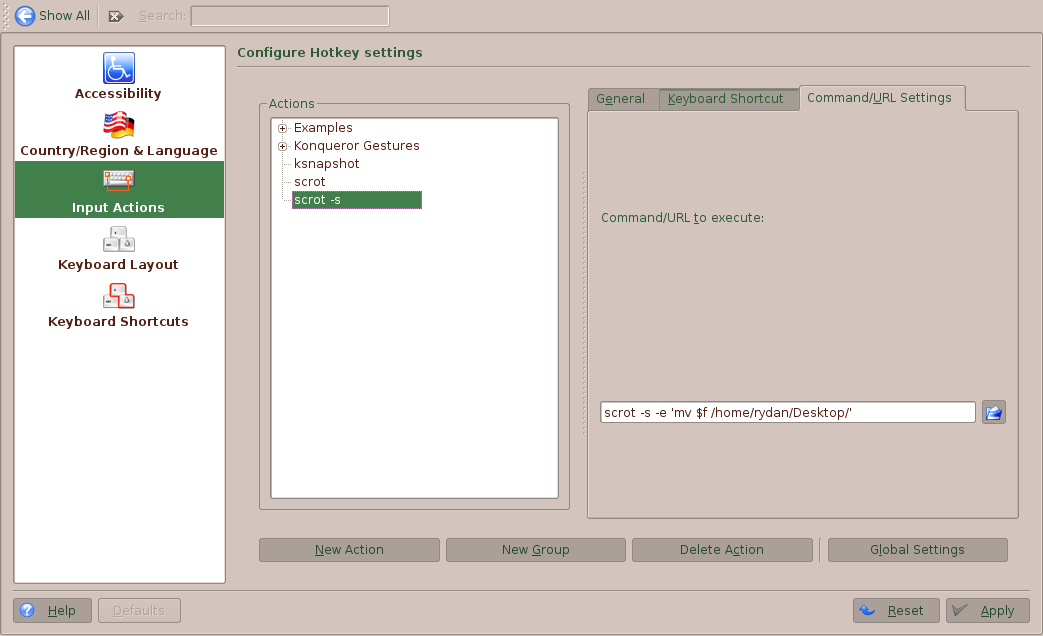Select the ksnapshot action
The image size is (1043, 636).
coord(326,164)
